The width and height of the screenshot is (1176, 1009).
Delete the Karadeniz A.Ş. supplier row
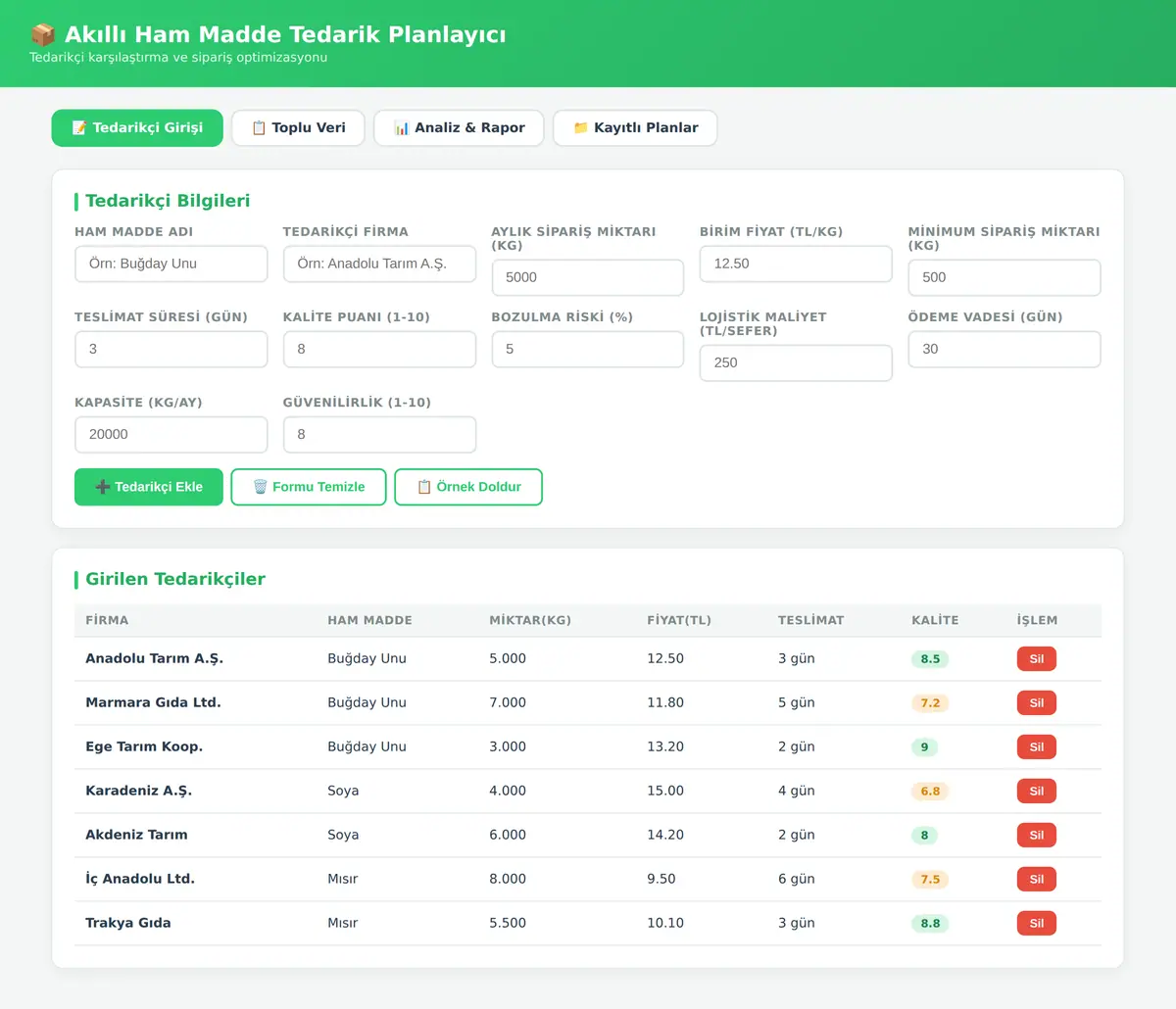(x=1037, y=792)
